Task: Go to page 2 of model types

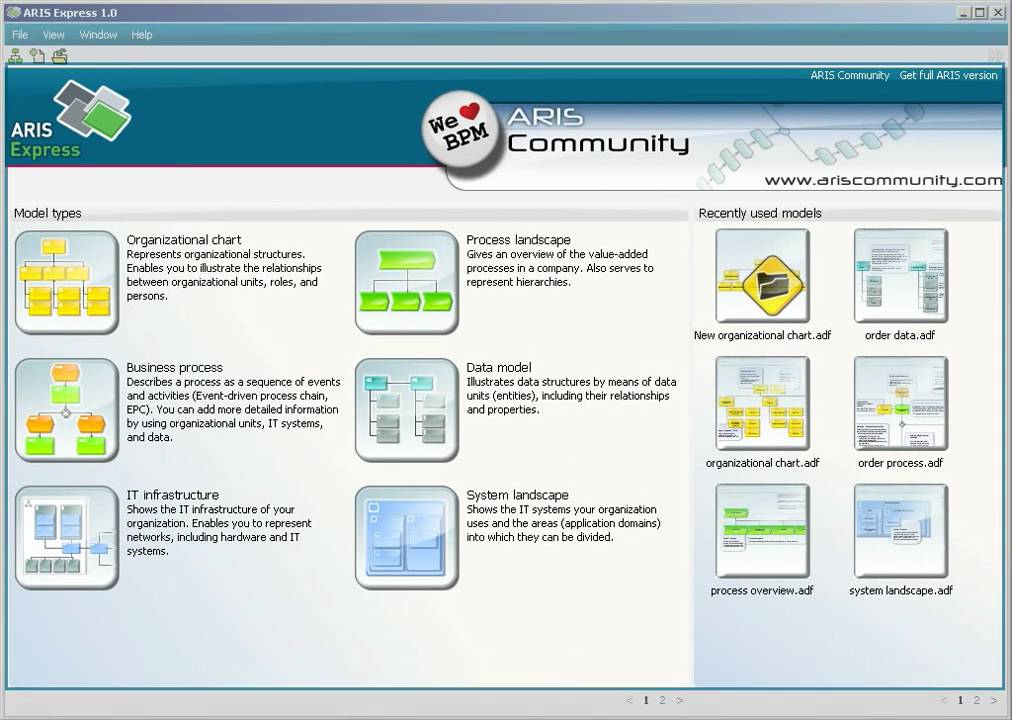Action: point(662,701)
